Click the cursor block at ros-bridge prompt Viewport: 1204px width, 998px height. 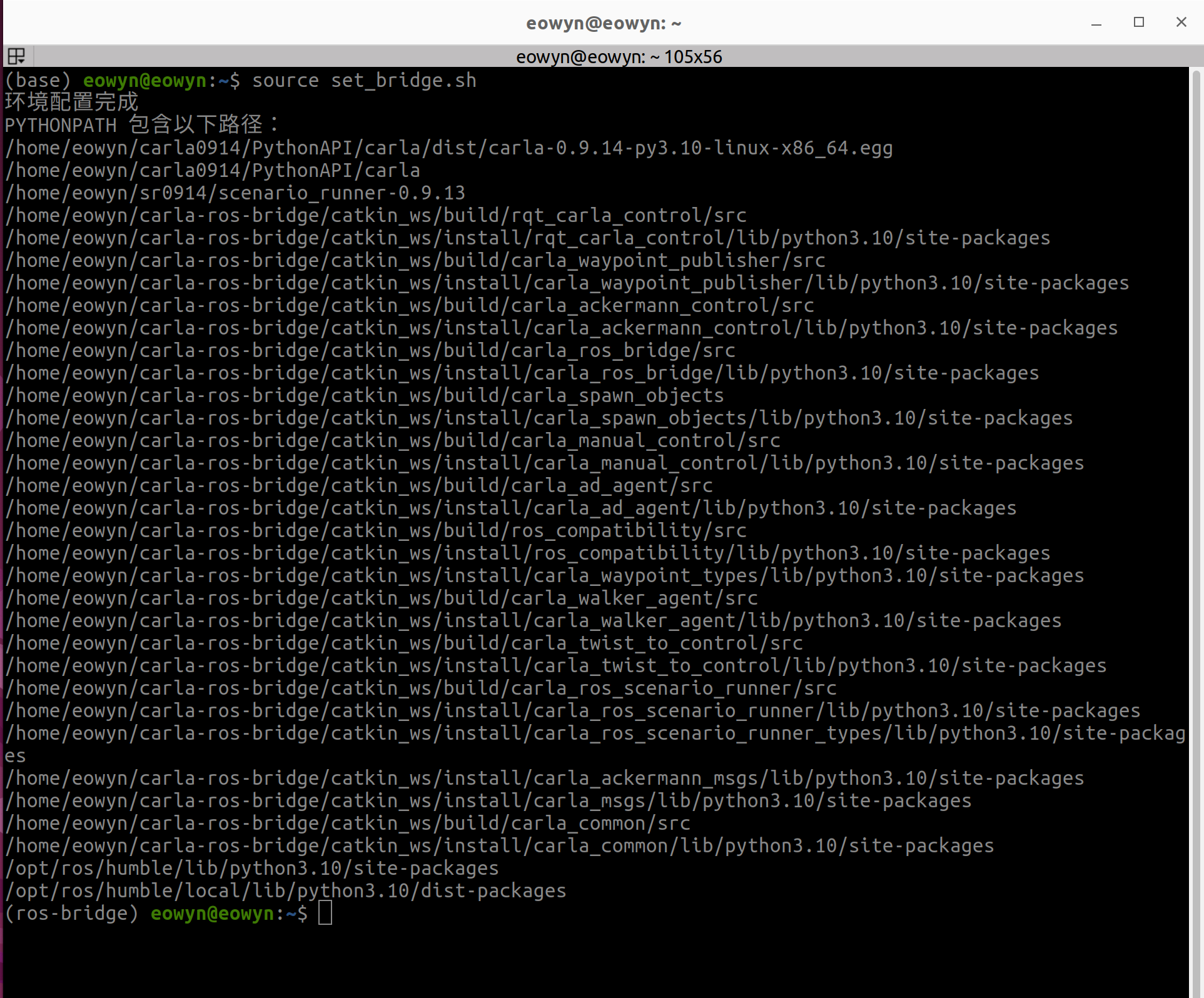325,913
